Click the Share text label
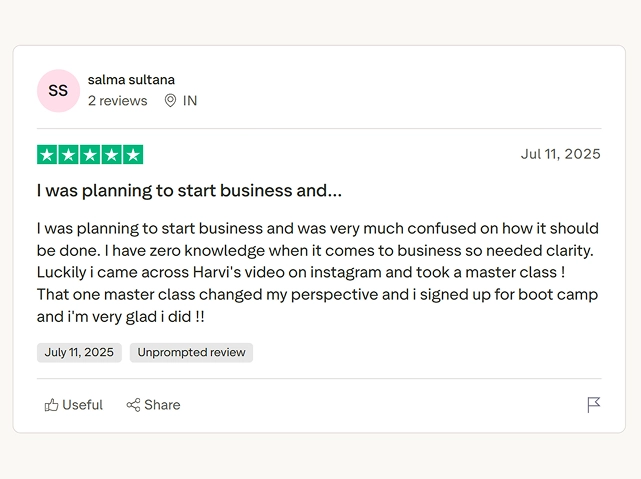 (x=162, y=405)
